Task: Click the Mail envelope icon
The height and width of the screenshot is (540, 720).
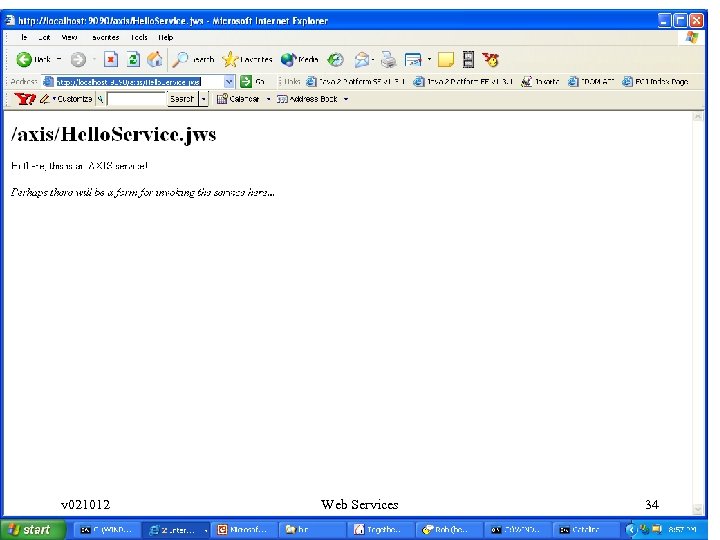Action: click(x=362, y=59)
